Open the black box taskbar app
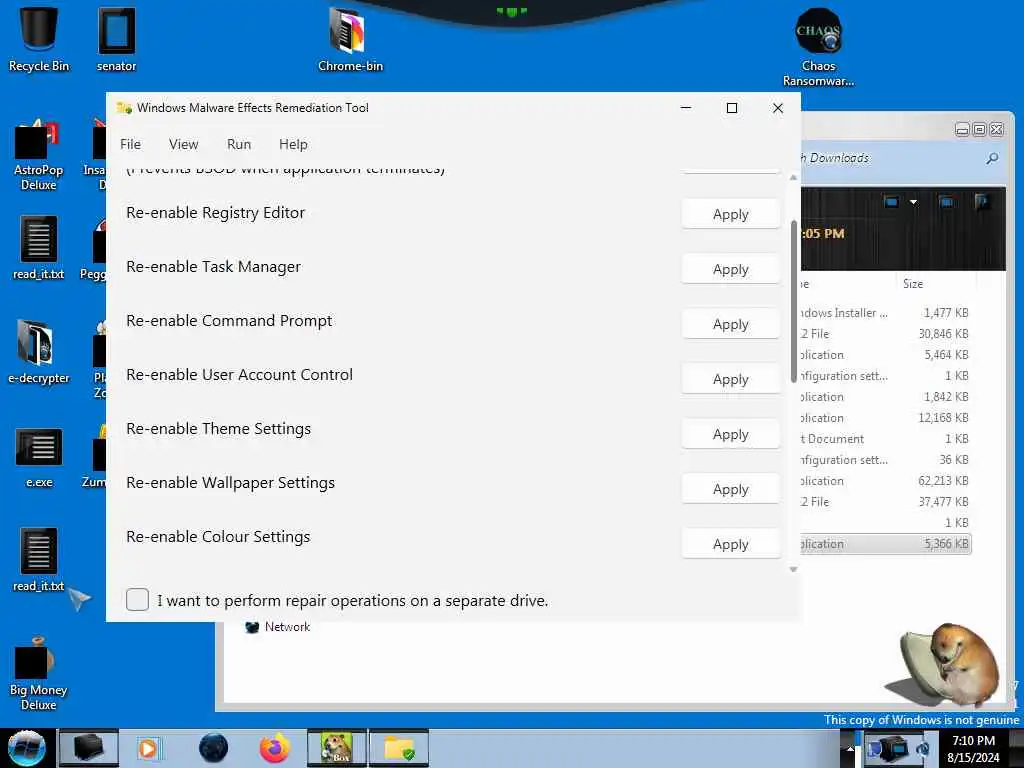 click(x=89, y=748)
